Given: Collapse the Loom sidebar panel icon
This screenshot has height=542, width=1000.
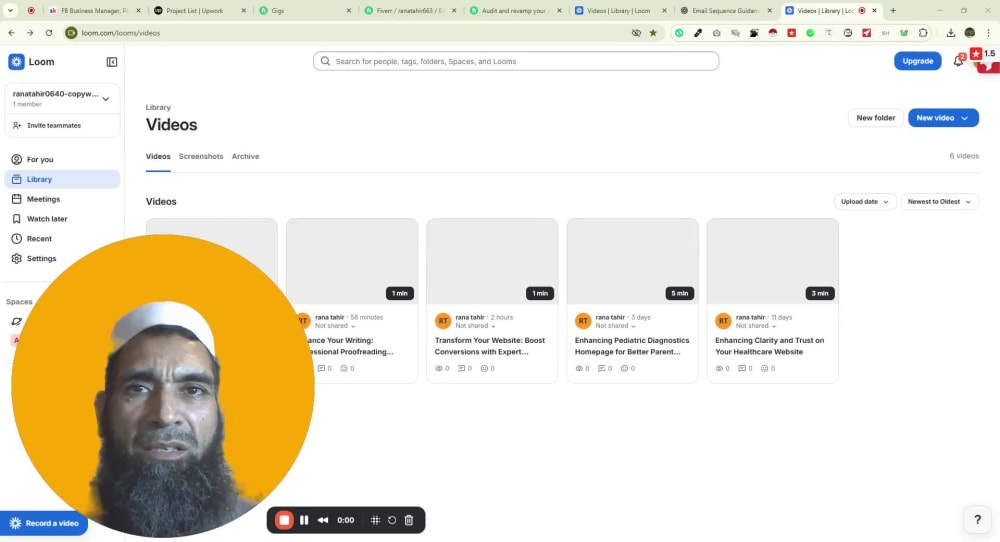Looking at the screenshot, I should point(112,62).
